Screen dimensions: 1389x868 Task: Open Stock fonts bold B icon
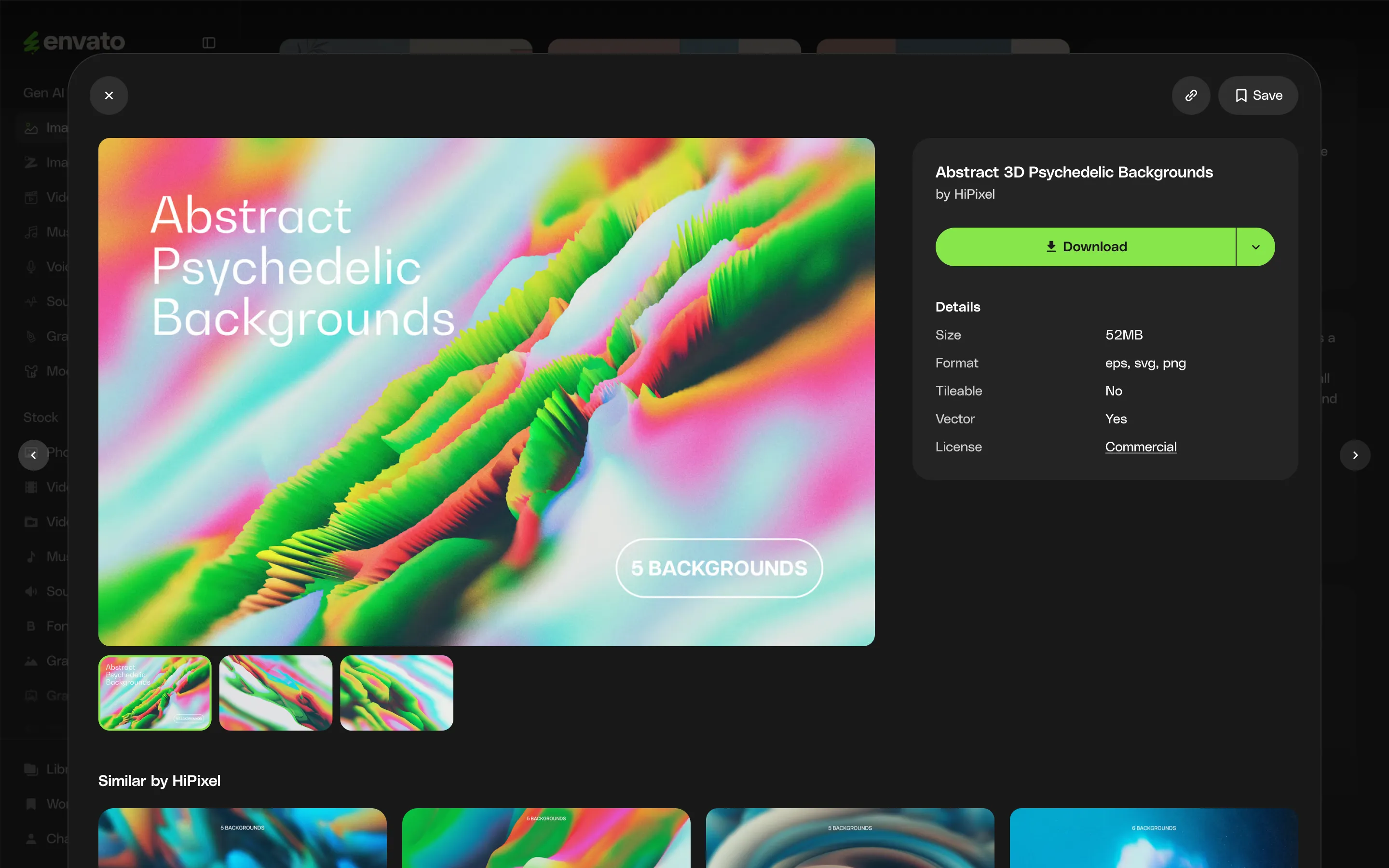[31, 626]
